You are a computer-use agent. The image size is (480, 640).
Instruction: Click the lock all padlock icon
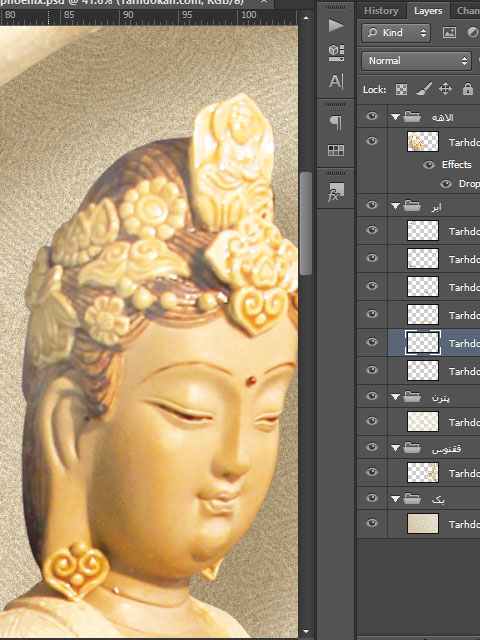point(468,89)
